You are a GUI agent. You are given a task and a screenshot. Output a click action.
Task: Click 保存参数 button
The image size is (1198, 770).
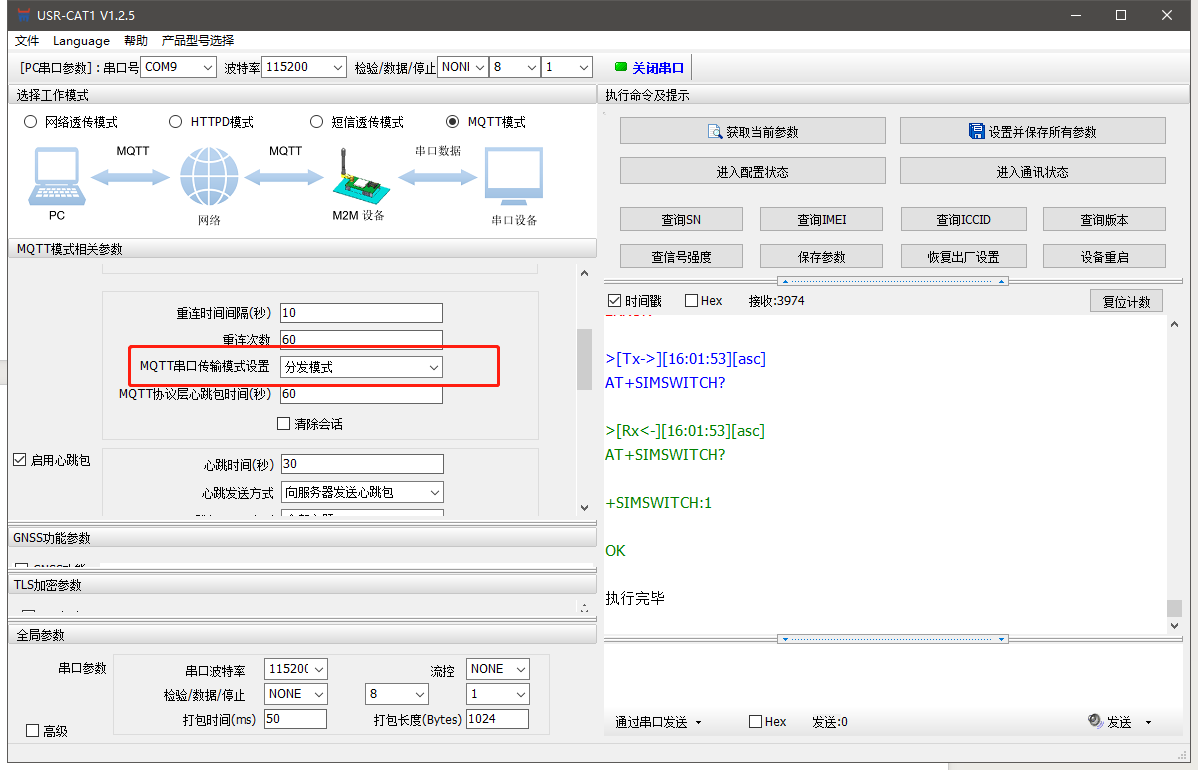[821, 256]
